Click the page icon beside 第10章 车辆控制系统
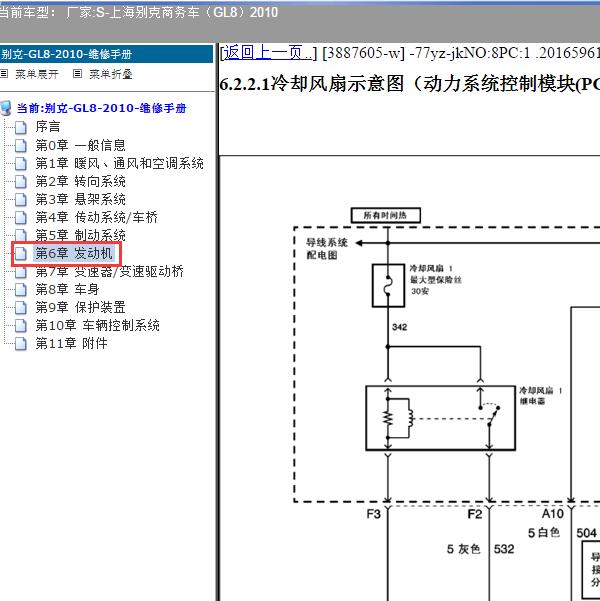 coord(21,325)
